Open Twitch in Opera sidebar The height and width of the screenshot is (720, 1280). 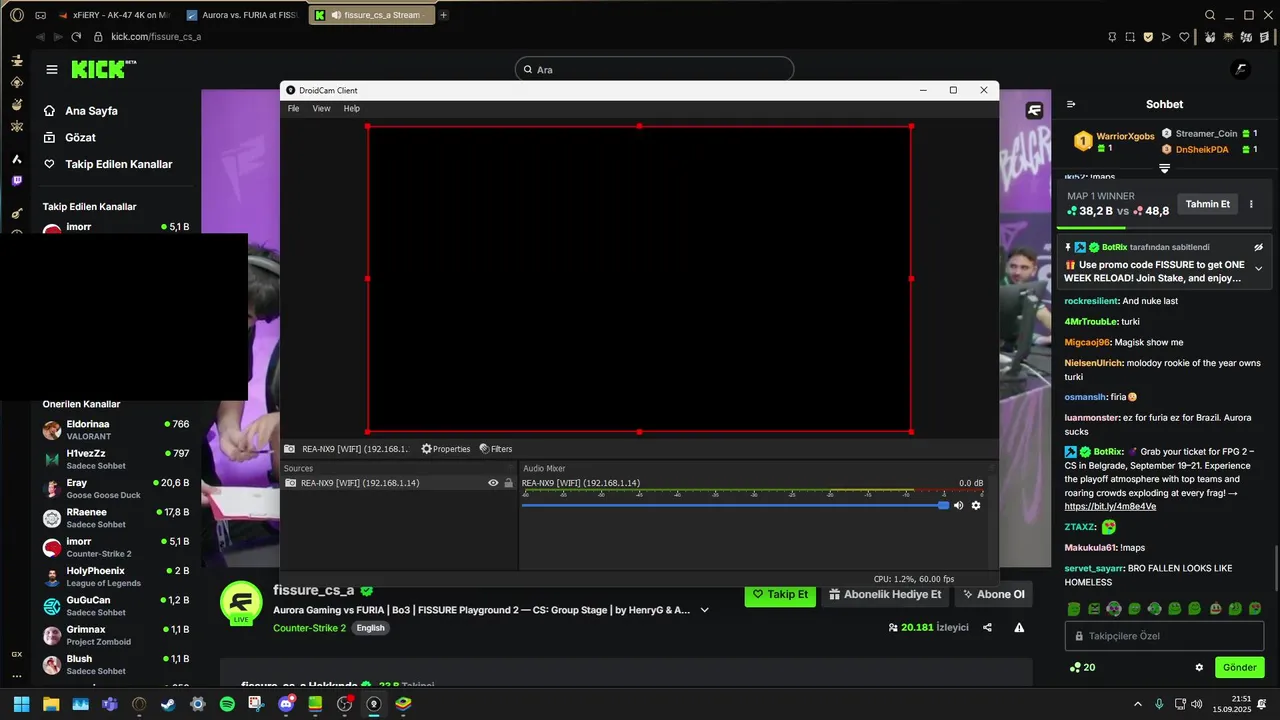[16, 181]
